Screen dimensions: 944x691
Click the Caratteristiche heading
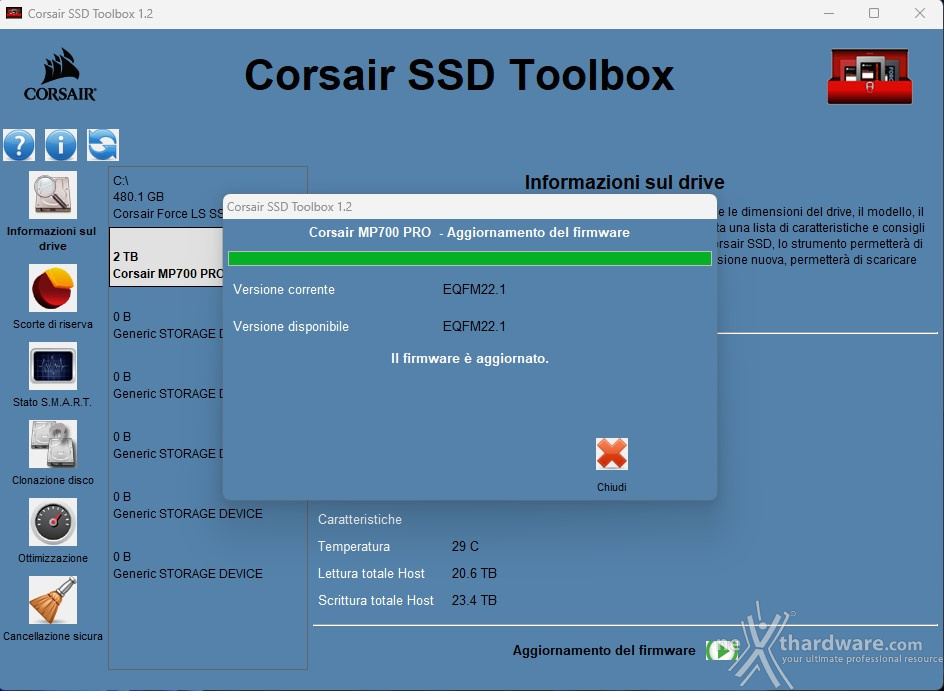(359, 519)
